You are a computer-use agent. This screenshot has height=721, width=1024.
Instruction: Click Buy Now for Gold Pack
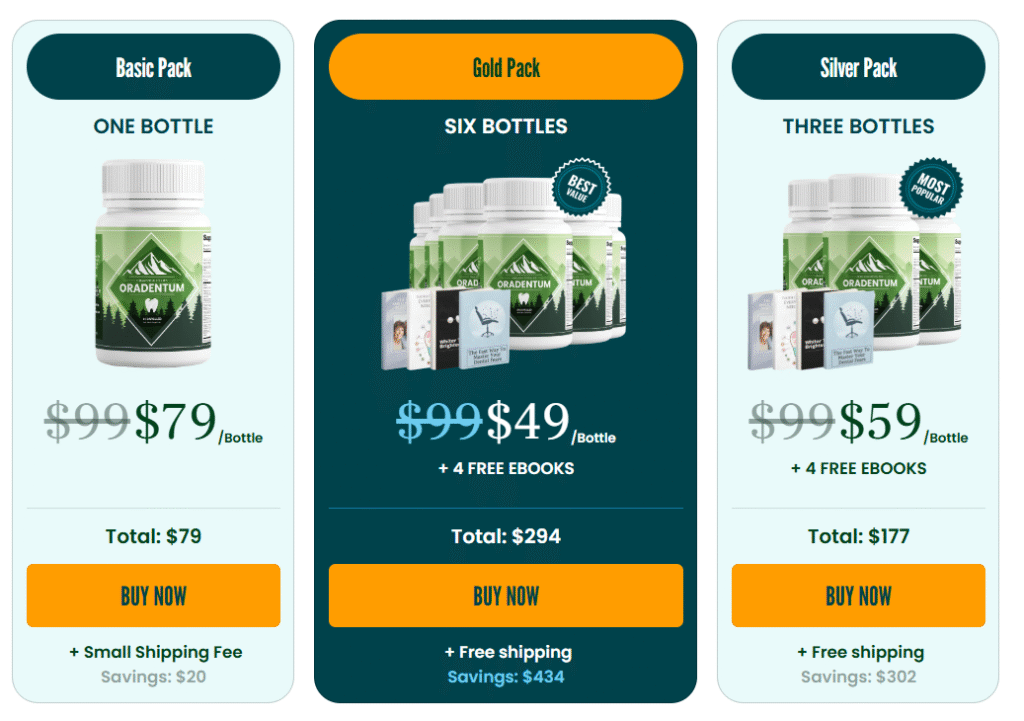point(506,595)
